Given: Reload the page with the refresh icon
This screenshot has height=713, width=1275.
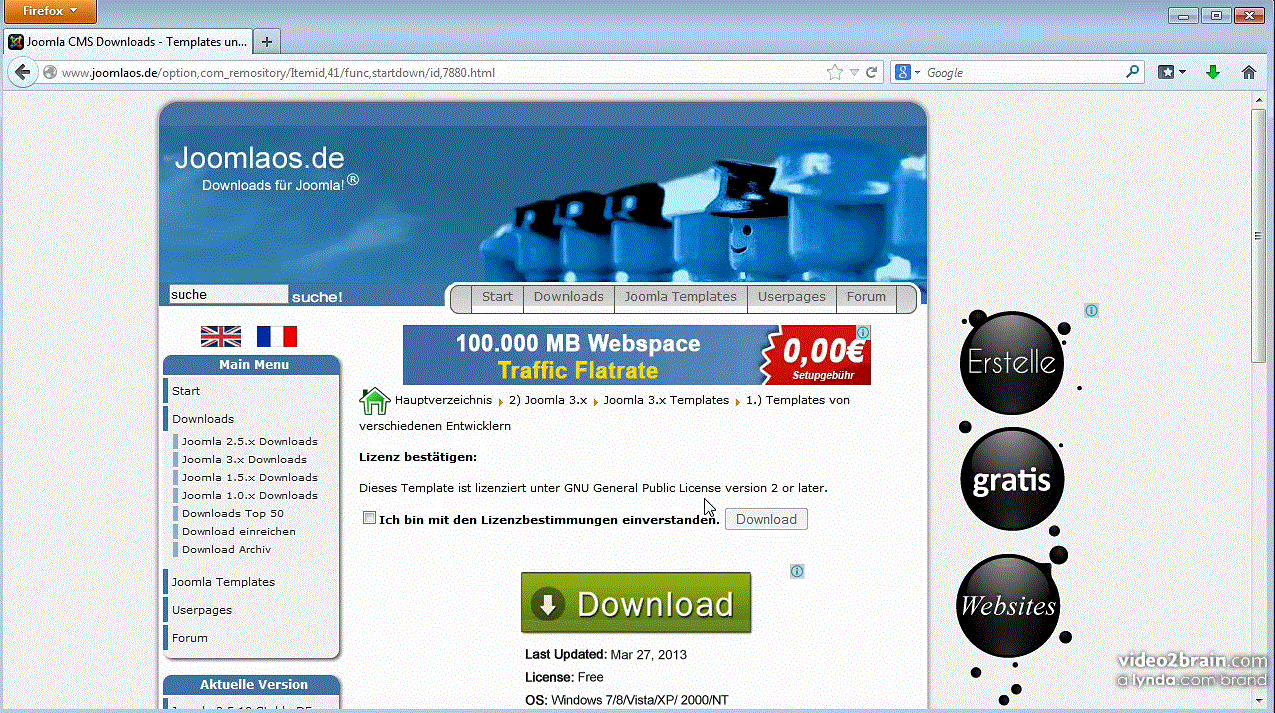Looking at the screenshot, I should [x=872, y=72].
